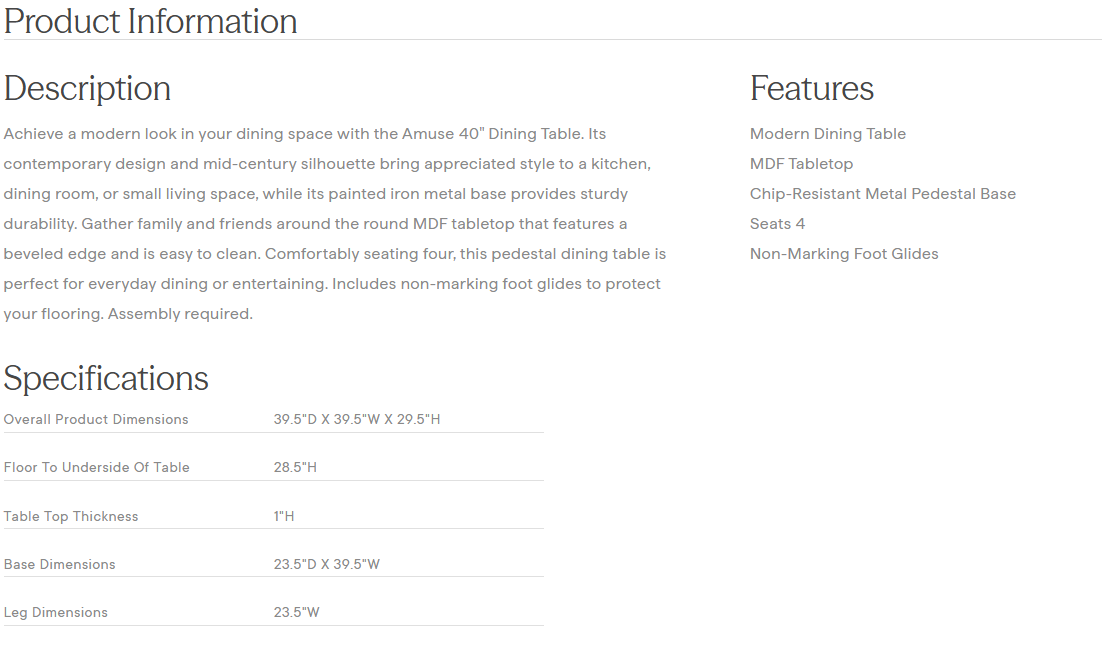
Task: Select the Table Top Thickness label
Action: [71, 516]
